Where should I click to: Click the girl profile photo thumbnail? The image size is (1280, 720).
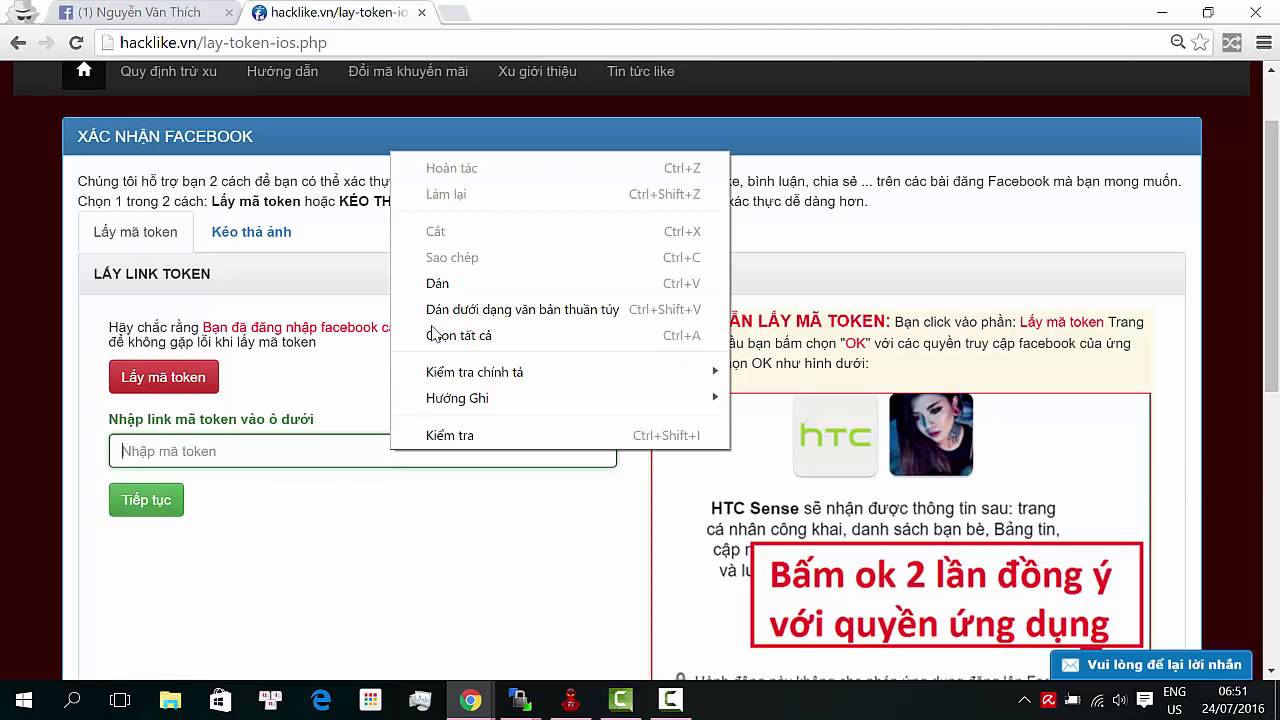(931, 435)
